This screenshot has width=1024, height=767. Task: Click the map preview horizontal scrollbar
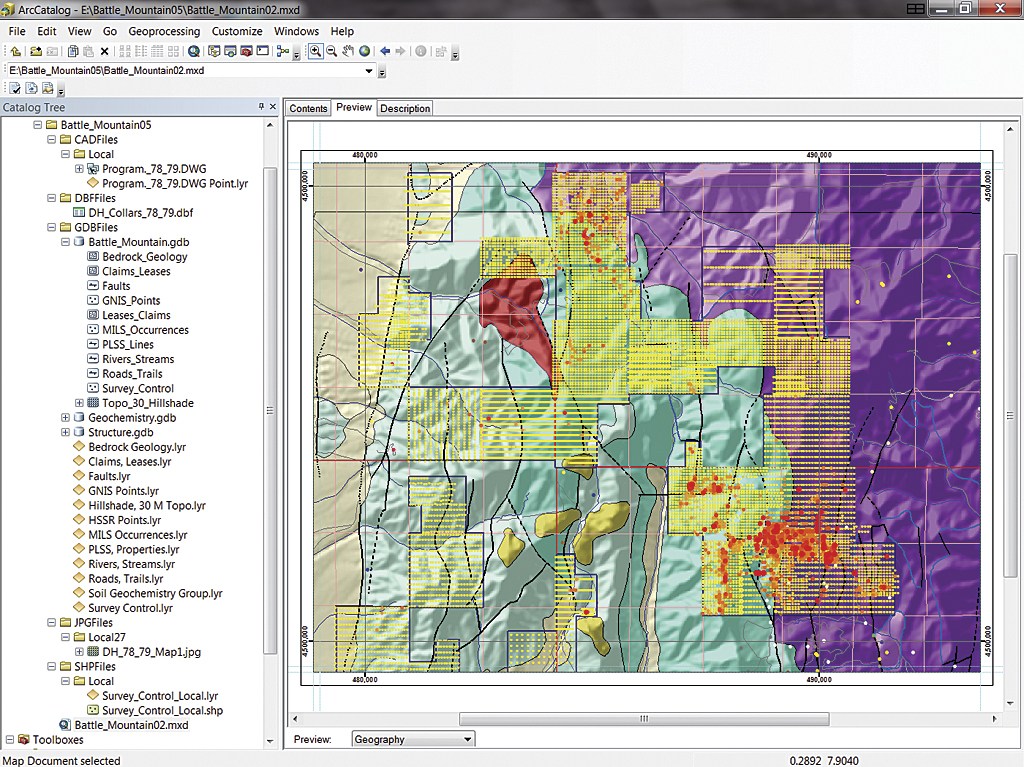pos(644,719)
